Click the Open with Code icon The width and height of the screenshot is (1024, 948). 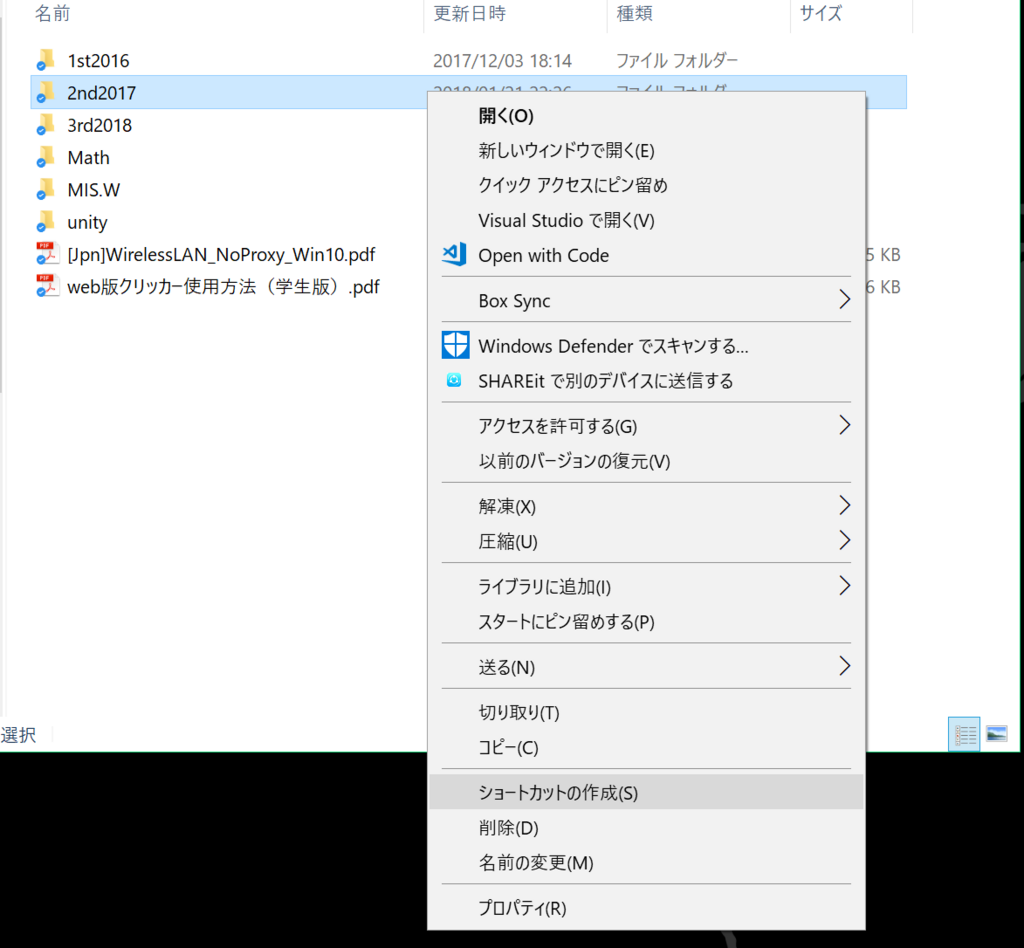click(453, 255)
